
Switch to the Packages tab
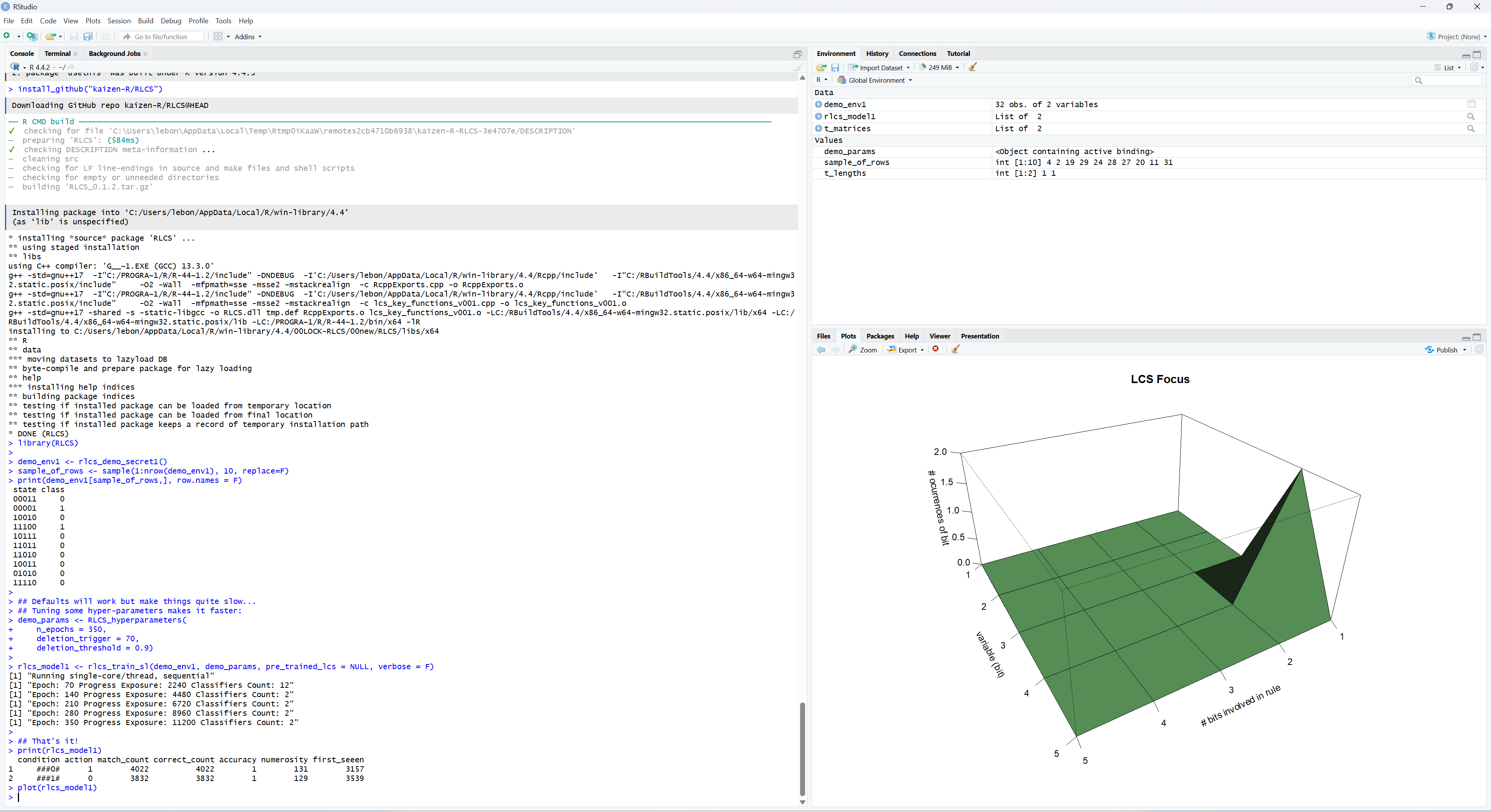click(x=880, y=336)
